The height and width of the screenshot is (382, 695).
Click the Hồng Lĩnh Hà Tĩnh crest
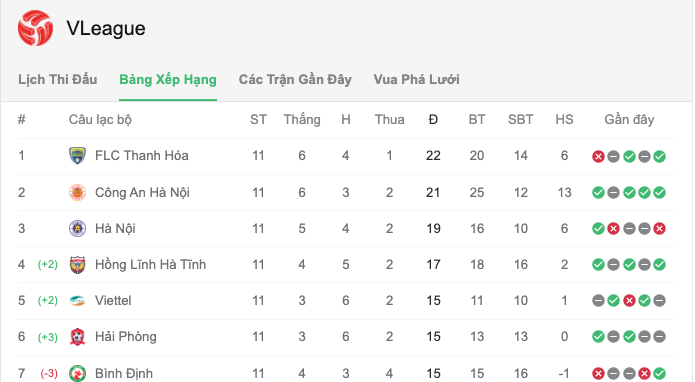(78, 265)
